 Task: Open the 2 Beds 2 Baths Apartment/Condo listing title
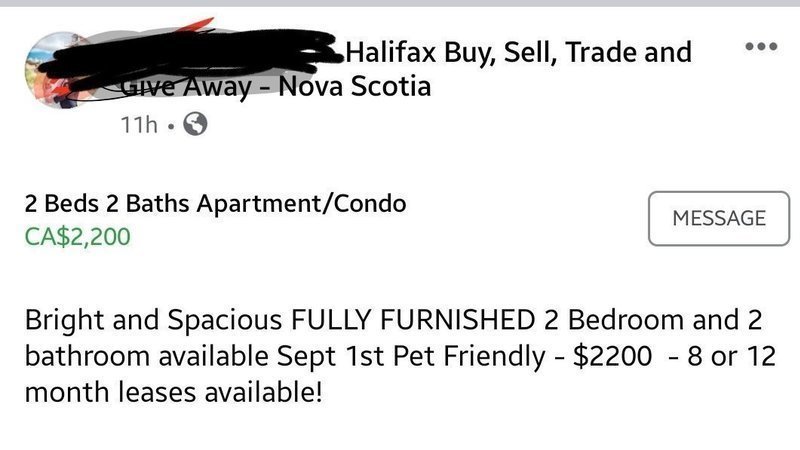tap(215, 204)
